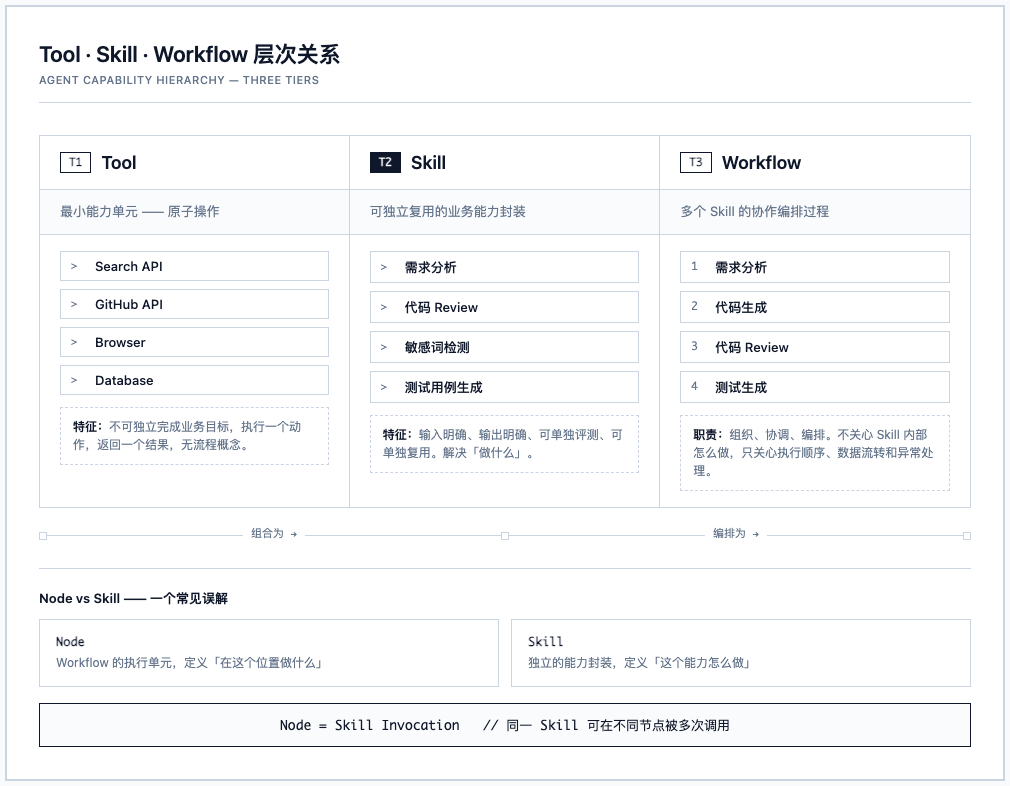
Task: Click the 组合为 arrow label
Action: 274,533
